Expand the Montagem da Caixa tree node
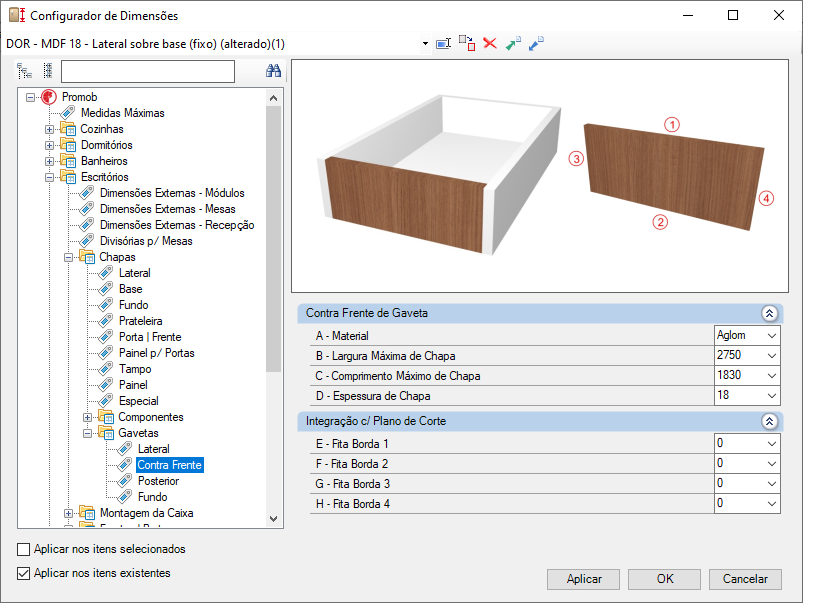Viewport: 814px width, 611px height. [x=69, y=513]
